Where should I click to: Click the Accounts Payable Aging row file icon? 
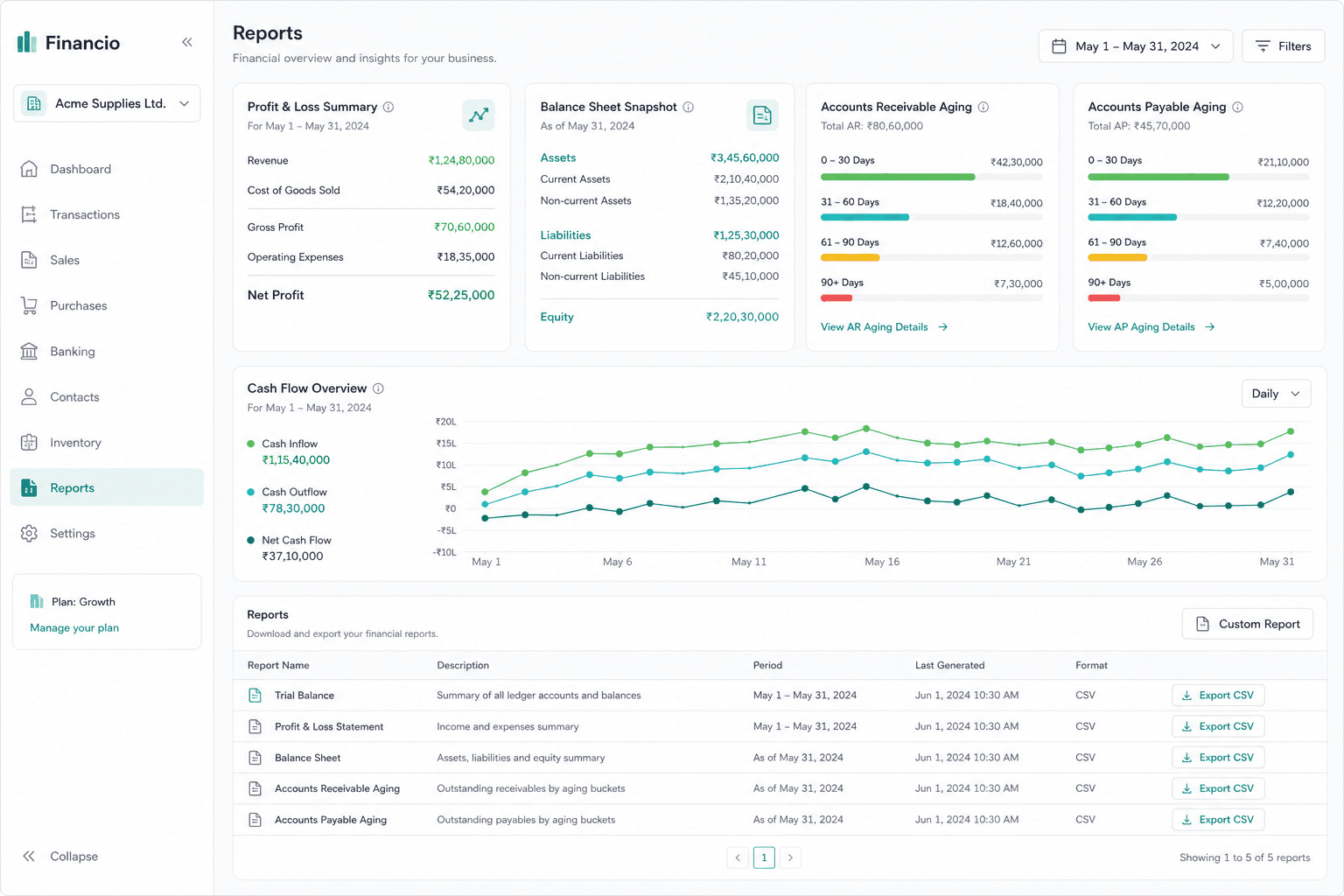pyautogui.click(x=255, y=820)
